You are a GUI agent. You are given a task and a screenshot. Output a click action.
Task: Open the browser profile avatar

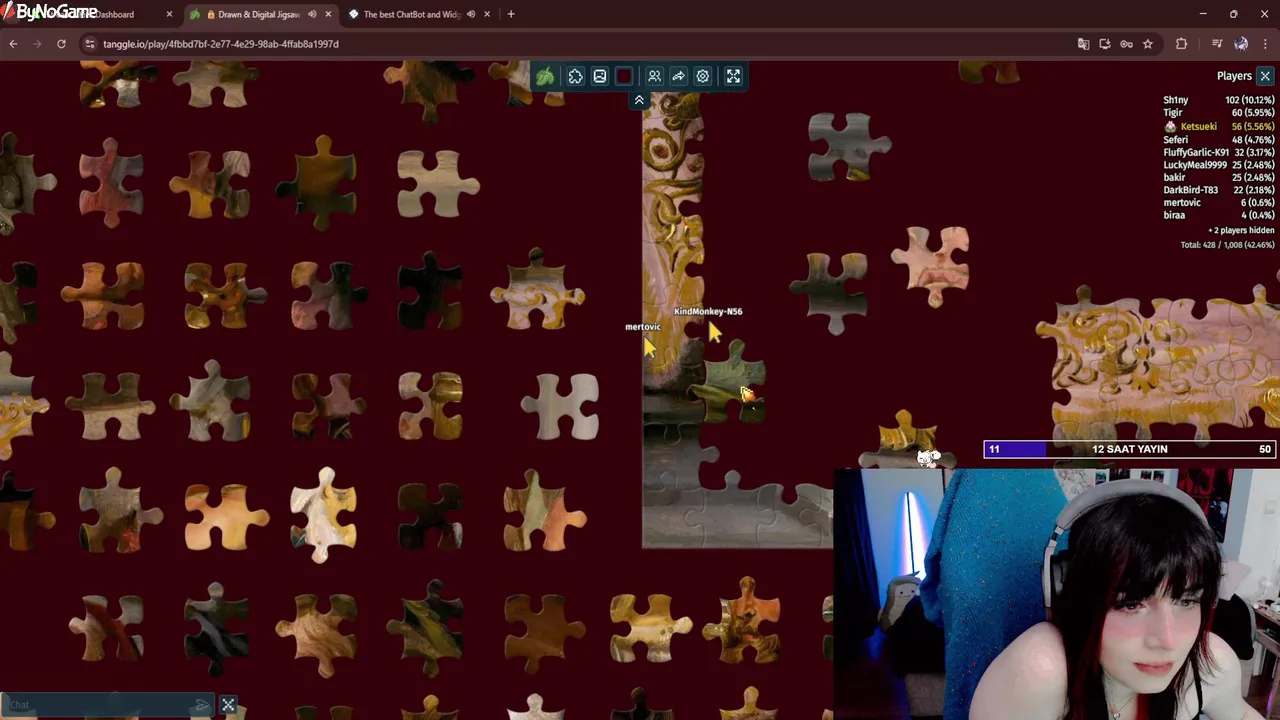pyautogui.click(x=1241, y=44)
